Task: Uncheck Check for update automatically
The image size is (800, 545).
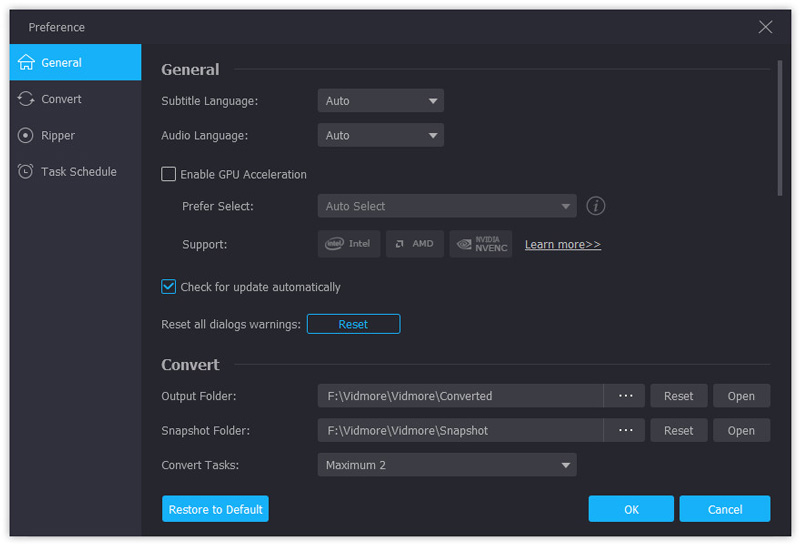Action: tap(169, 287)
